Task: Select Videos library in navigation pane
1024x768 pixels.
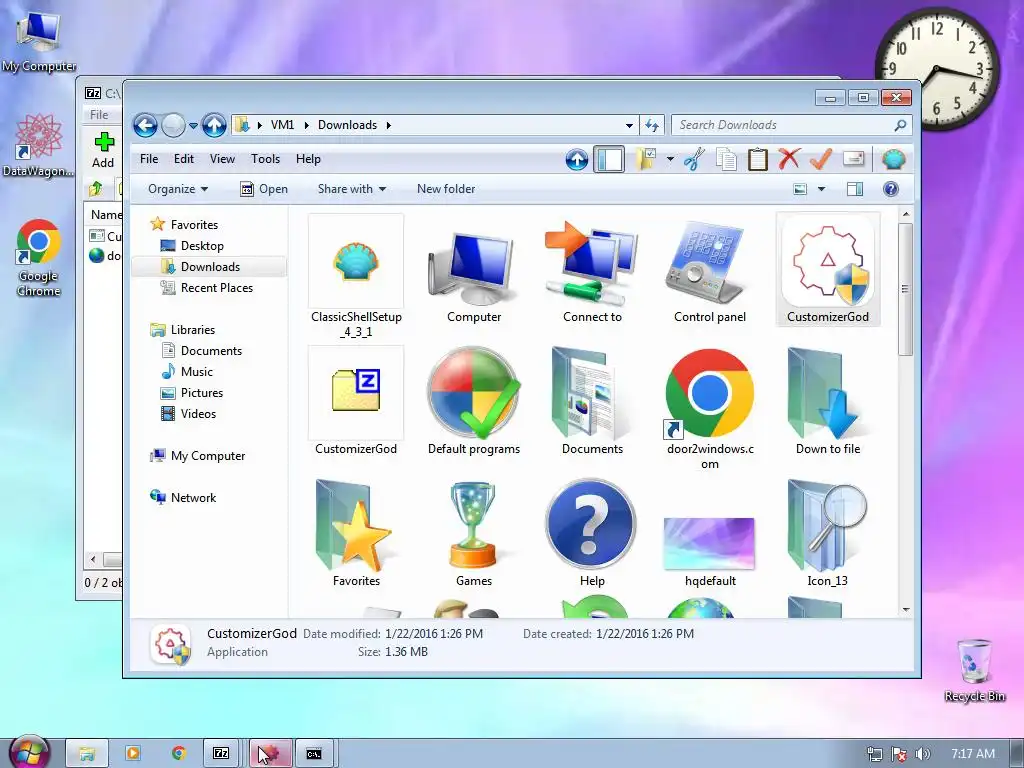Action: pos(198,413)
